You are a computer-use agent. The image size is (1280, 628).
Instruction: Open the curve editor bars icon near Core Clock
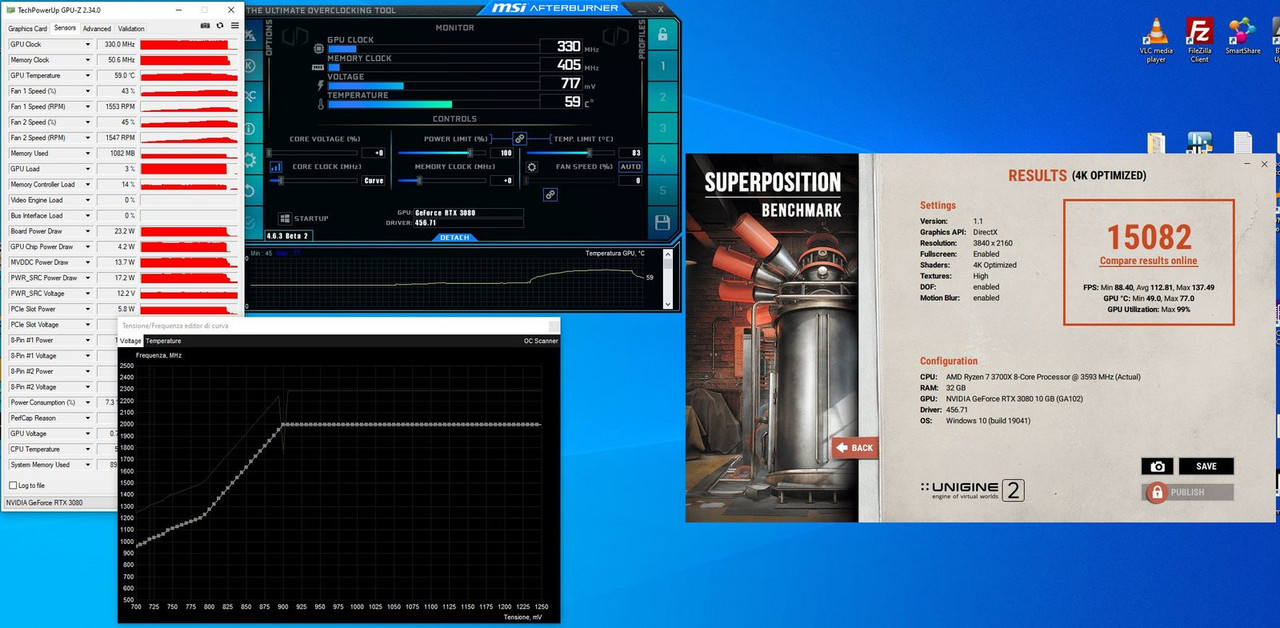click(x=276, y=167)
